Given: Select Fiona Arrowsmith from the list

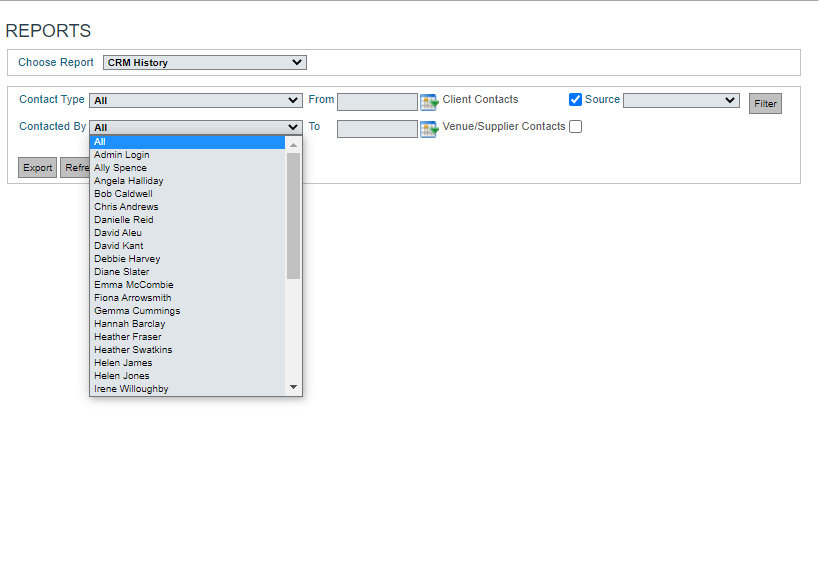Looking at the screenshot, I should pos(187,297).
